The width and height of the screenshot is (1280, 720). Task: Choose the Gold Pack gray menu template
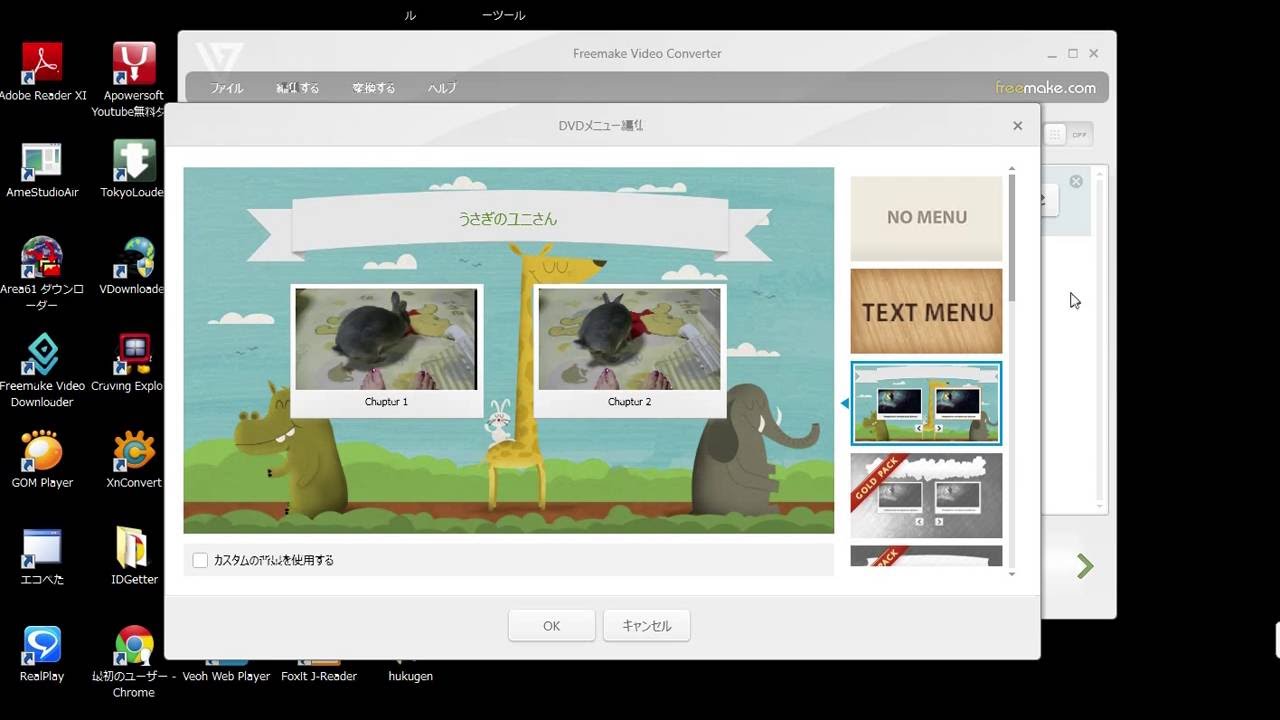[x=926, y=495]
